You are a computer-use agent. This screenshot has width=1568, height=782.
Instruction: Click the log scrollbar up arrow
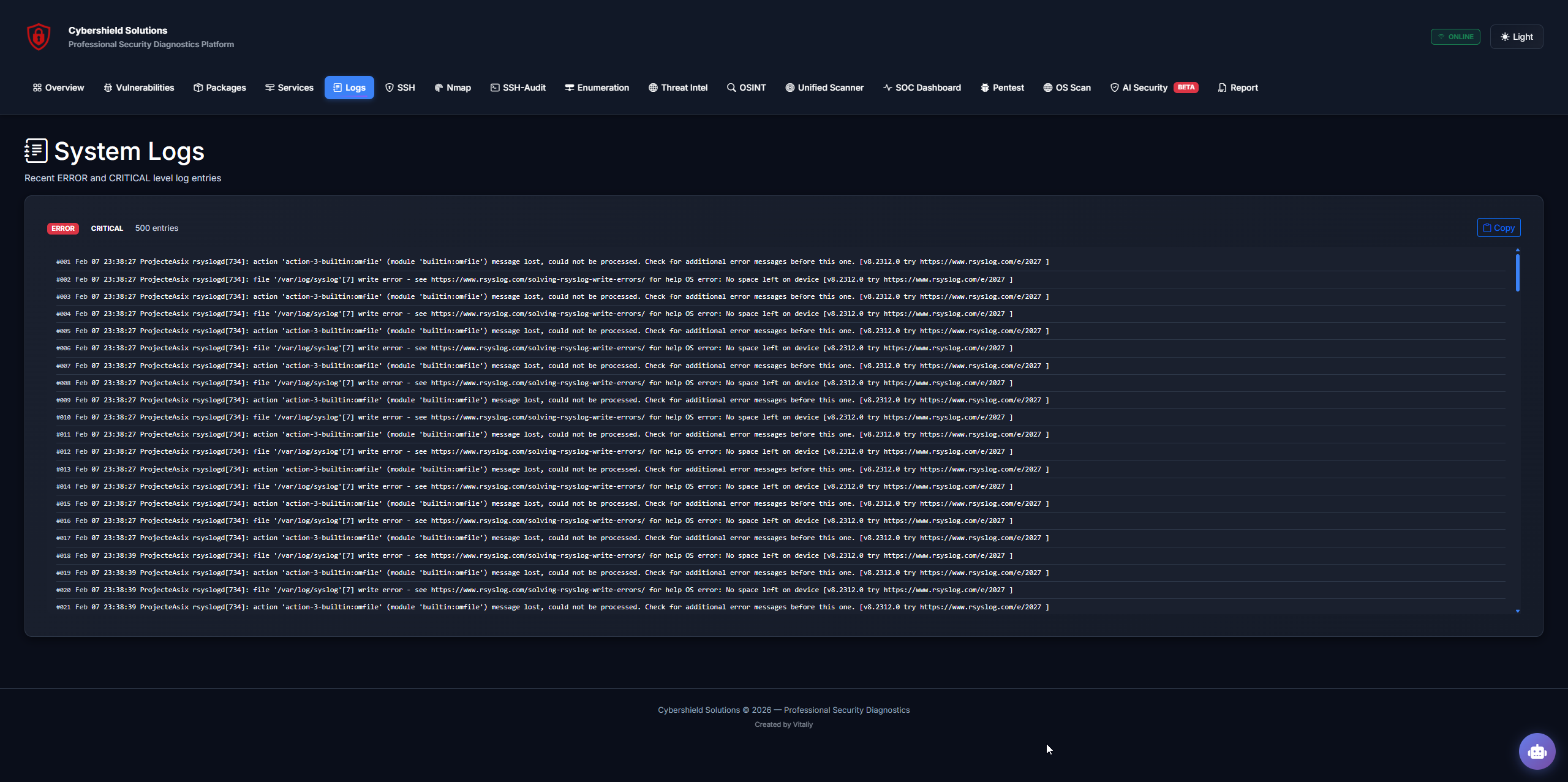click(1518, 250)
